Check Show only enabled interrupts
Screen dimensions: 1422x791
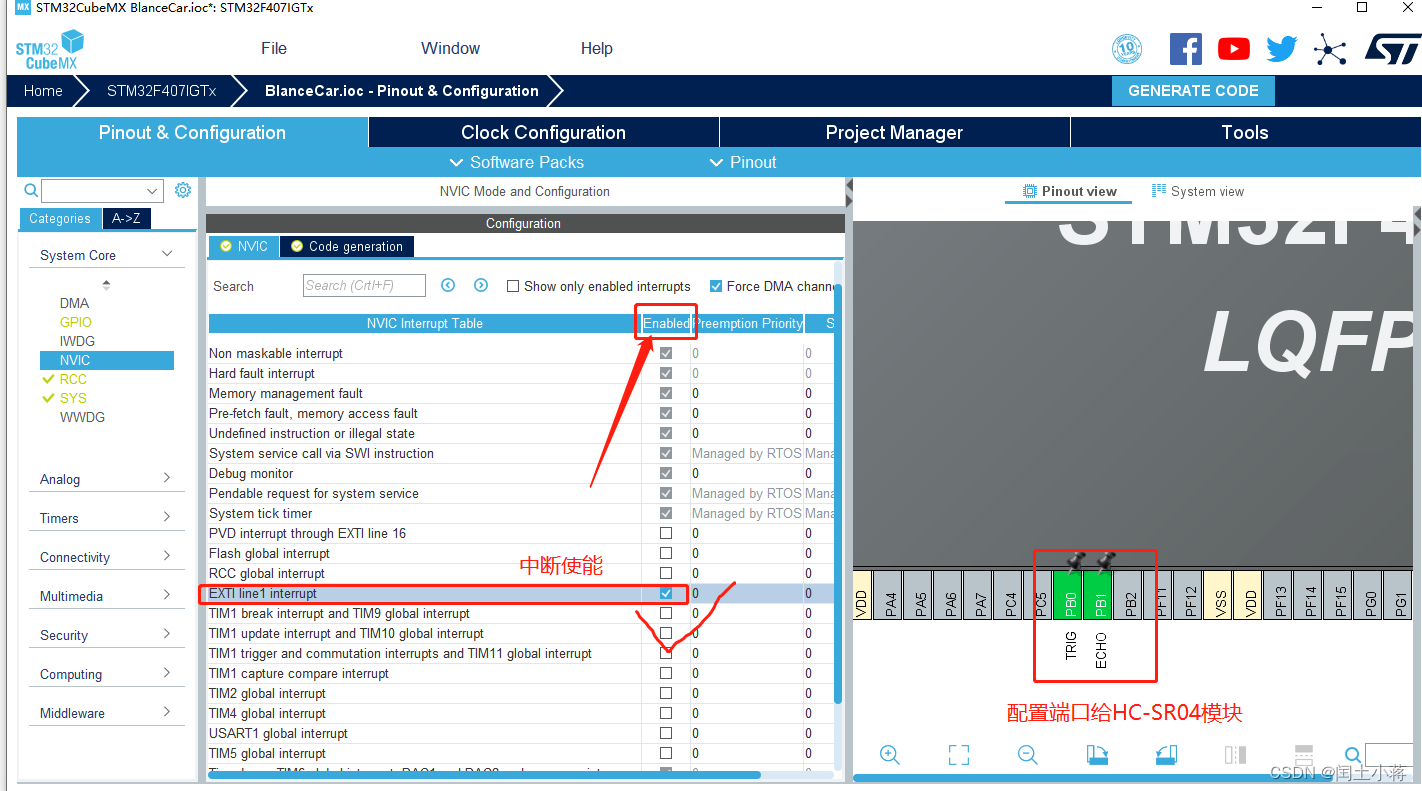click(x=513, y=286)
